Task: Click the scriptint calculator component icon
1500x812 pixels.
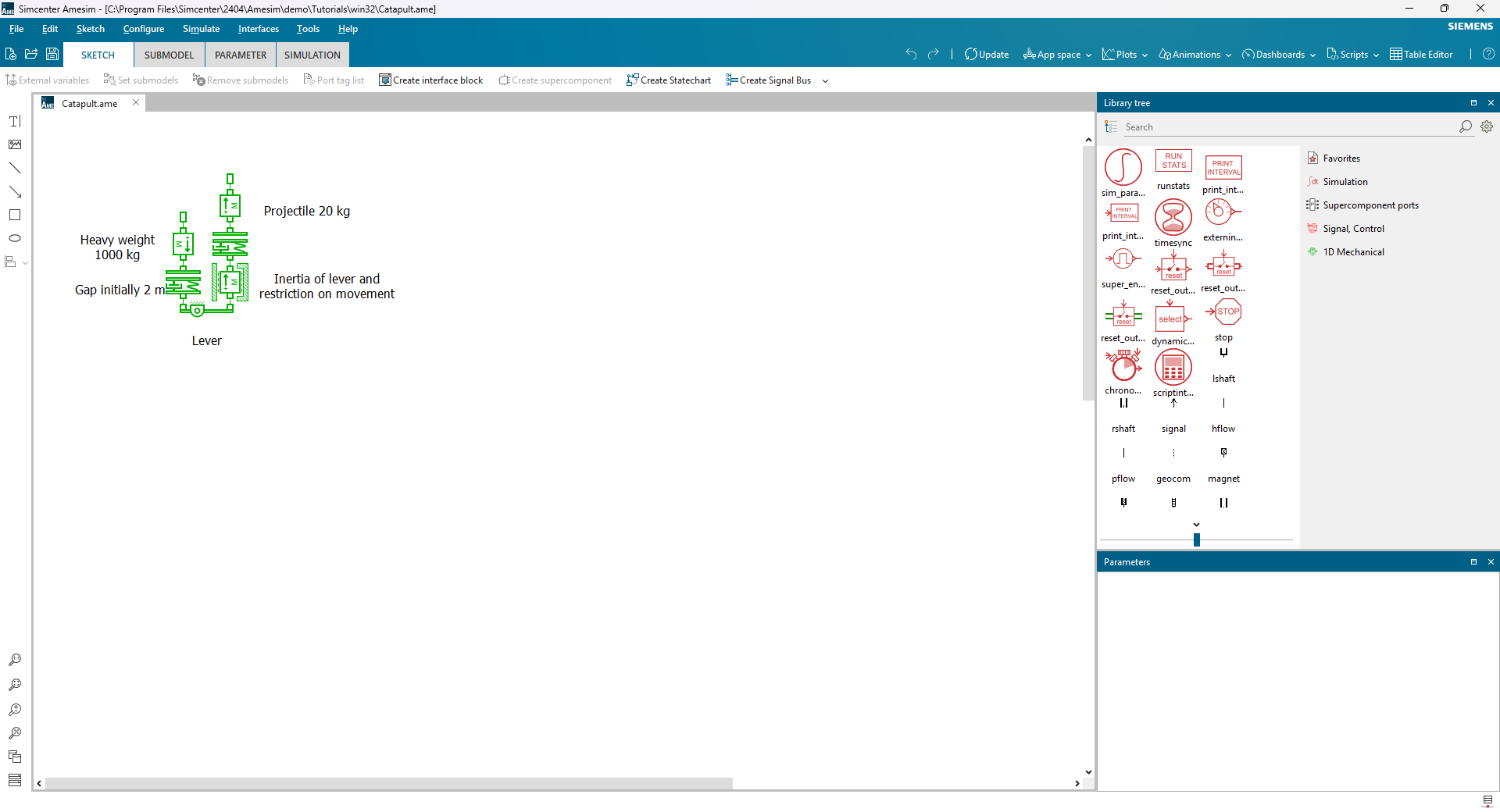Action: pos(1173,367)
